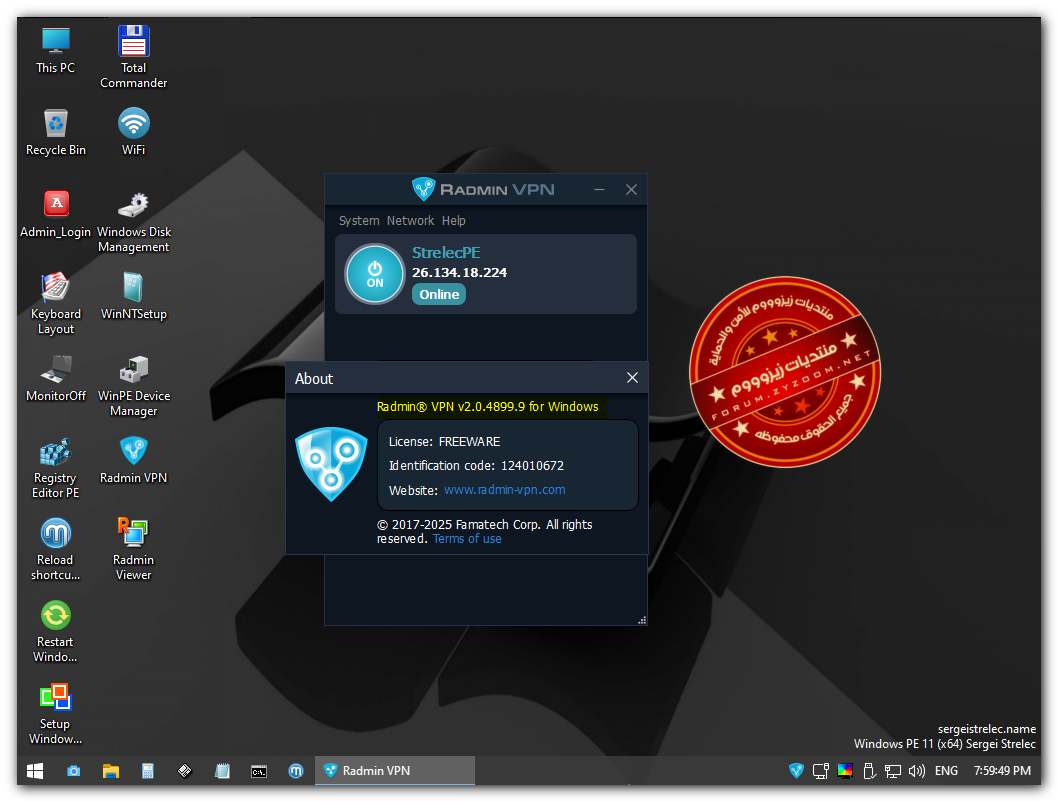Toggle the Radmin VPN ON power button
Screen dimensions: 1058x802
pos(375,274)
